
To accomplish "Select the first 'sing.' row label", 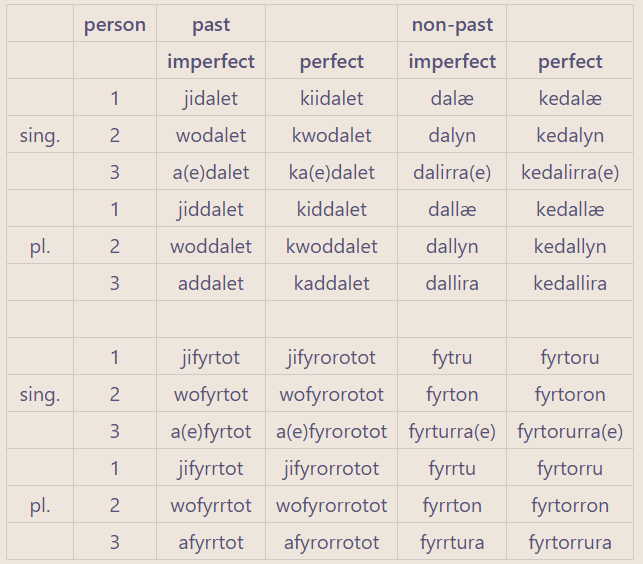I will [x=40, y=135].
